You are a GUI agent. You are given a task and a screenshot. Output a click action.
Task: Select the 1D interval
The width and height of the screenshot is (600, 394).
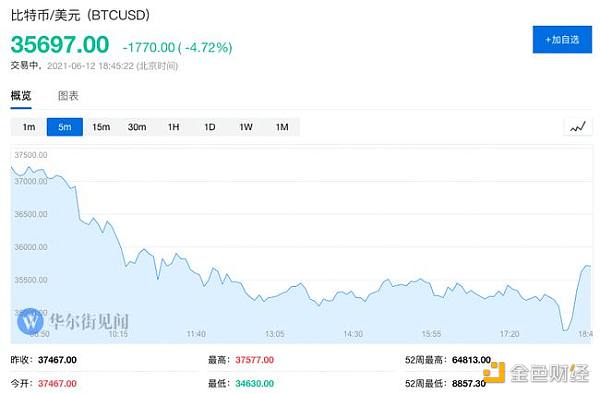[209, 127]
